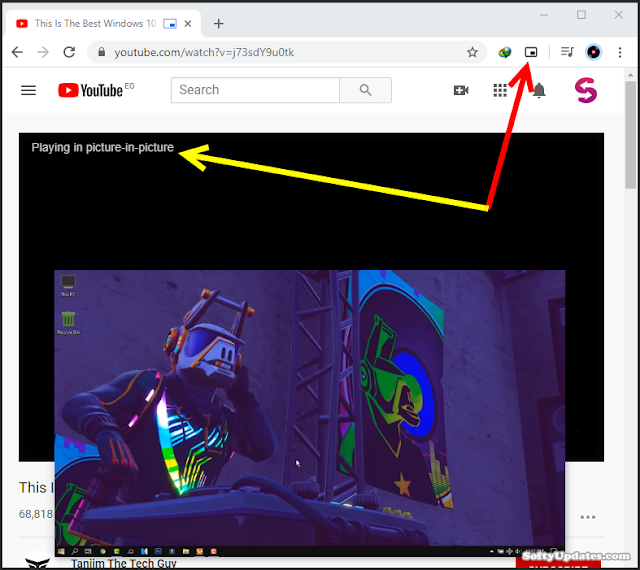Click the 'Playing in picture-in-picture' video area
Image resolution: width=640 pixels, height=570 pixels.
(311, 200)
